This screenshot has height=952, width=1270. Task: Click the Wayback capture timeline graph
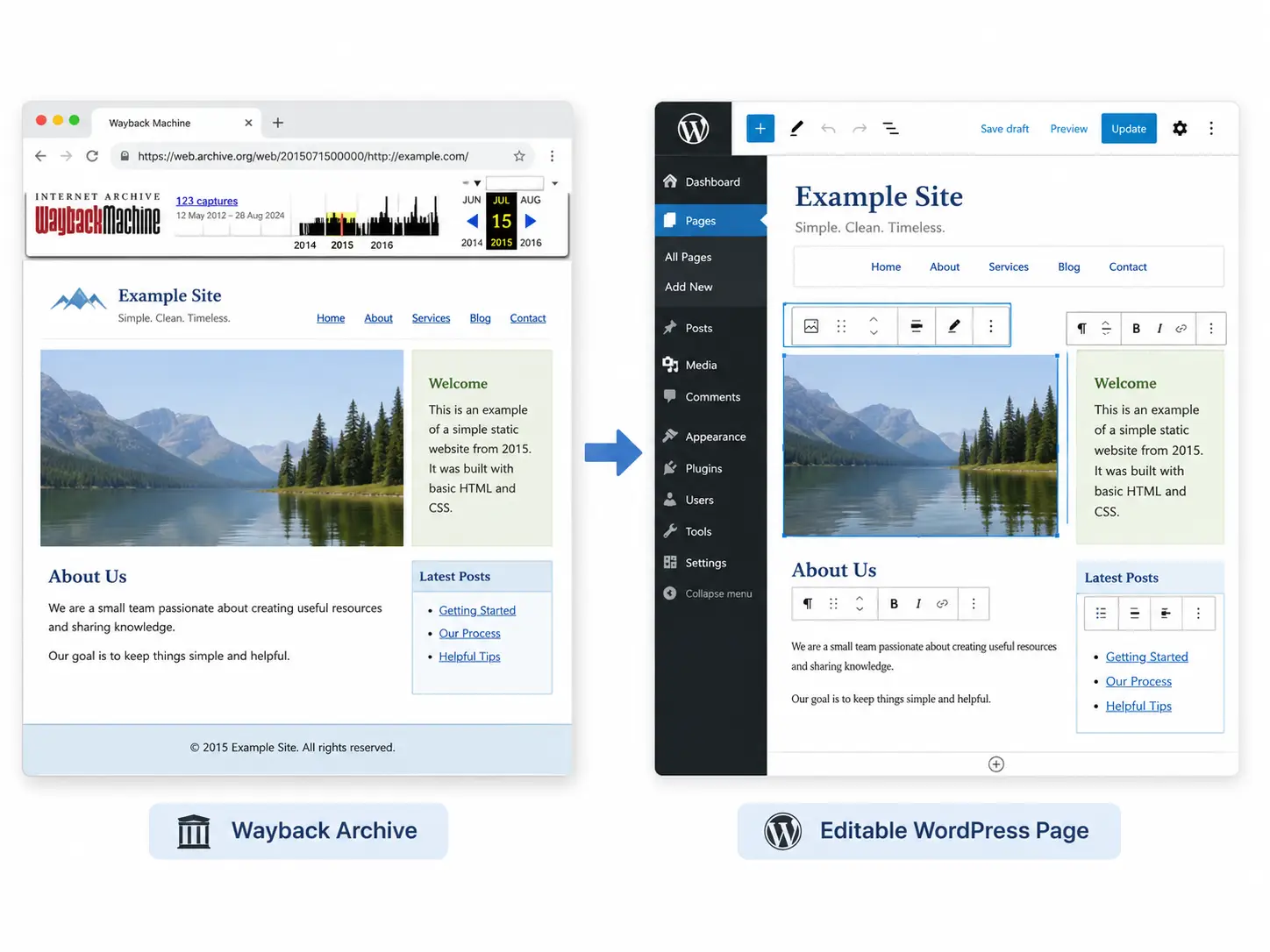click(x=368, y=216)
